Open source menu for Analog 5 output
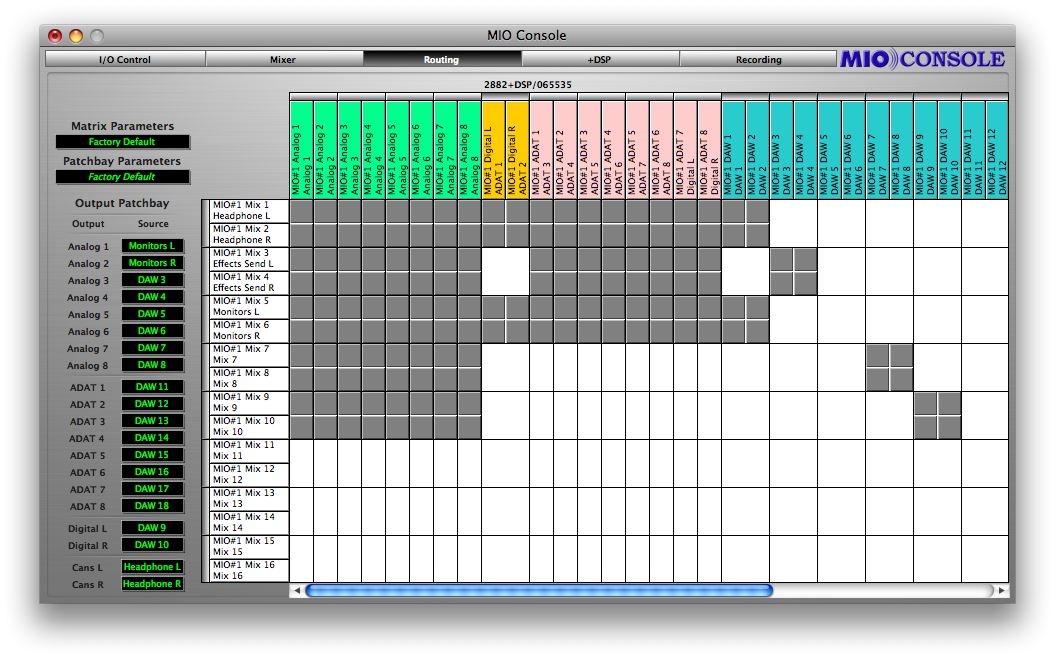Screen dimensions: 1055x658 pyautogui.click(x=152, y=314)
